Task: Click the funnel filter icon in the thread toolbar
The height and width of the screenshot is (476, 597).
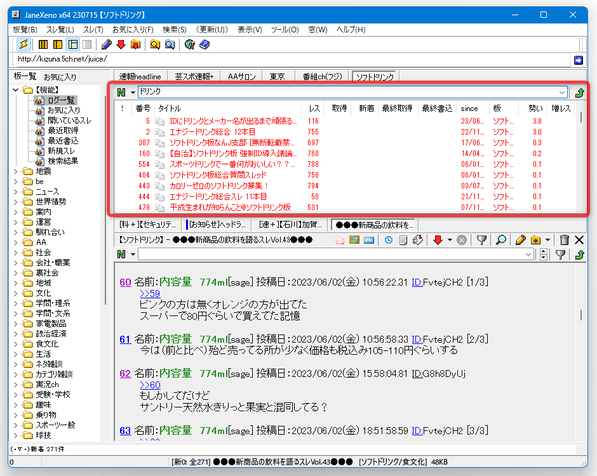Action: (x=481, y=240)
